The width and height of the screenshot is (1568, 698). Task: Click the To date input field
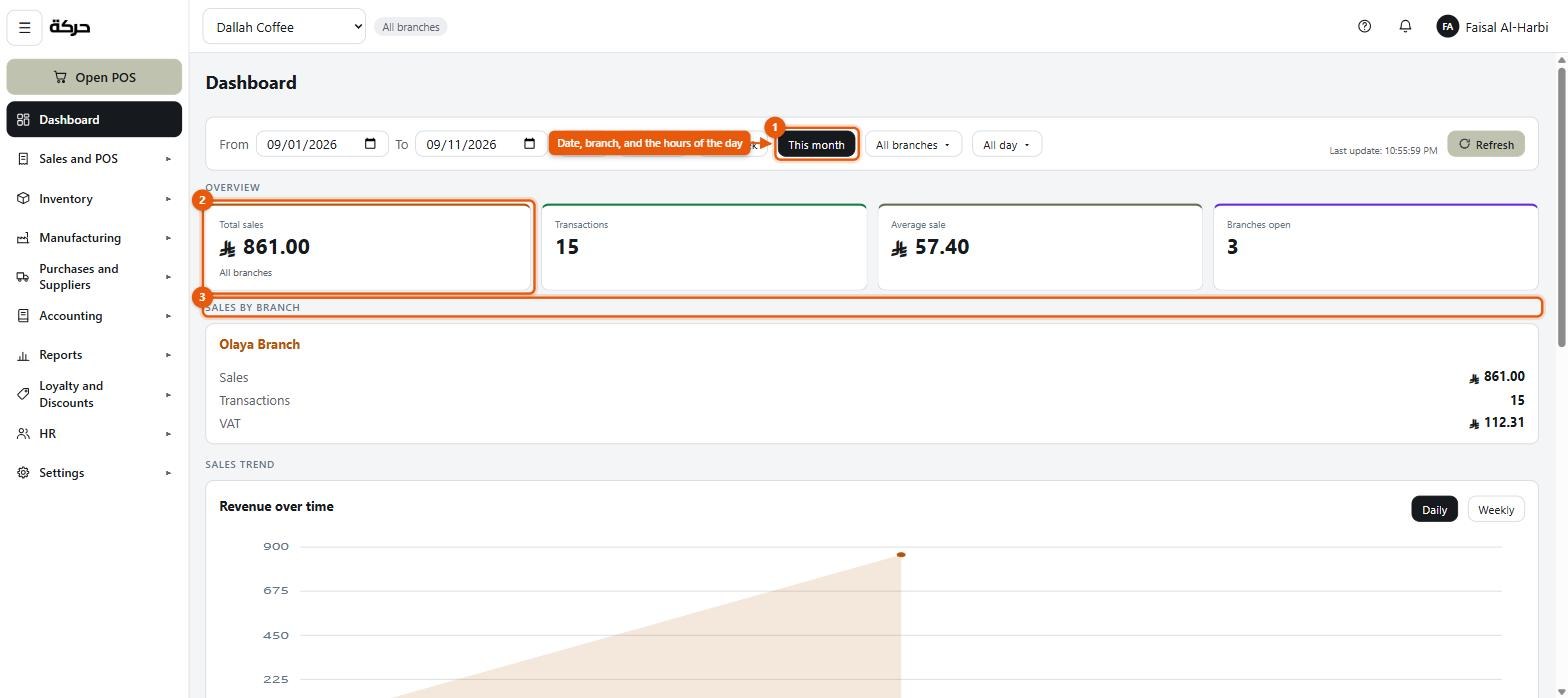[481, 144]
